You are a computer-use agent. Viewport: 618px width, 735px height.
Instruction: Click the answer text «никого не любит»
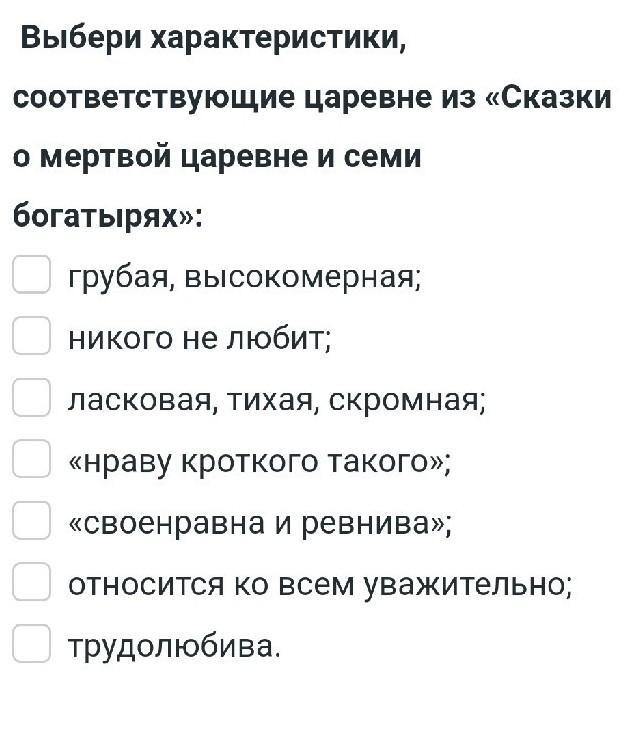198,338
